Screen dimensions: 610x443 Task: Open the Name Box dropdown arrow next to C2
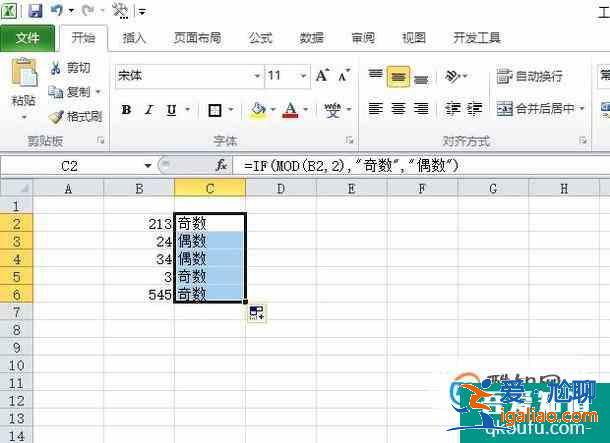pos(148,166)
